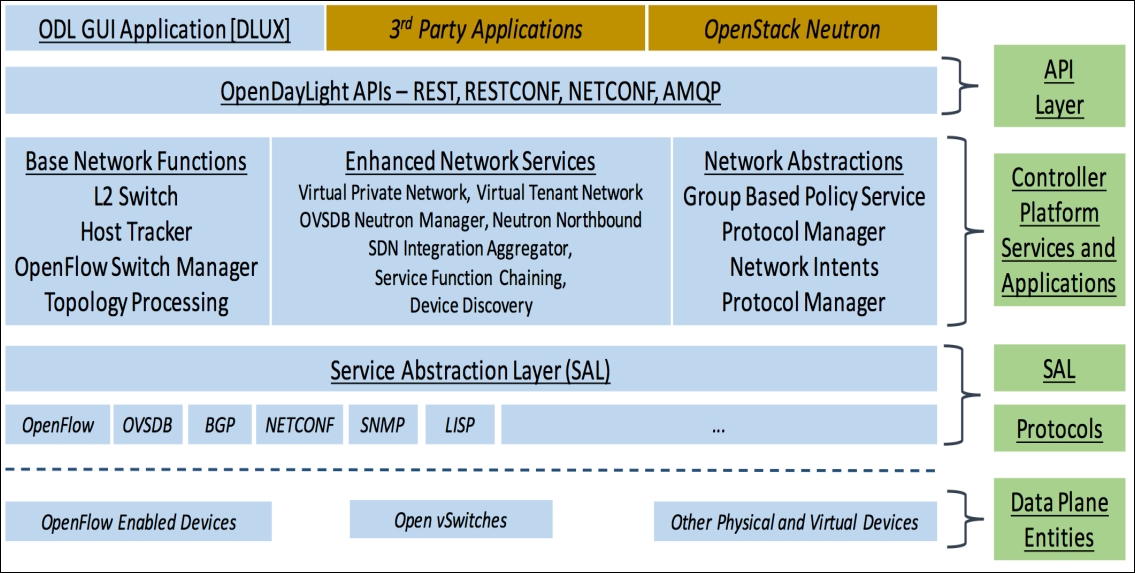1135x573 pixels.
Task: Click the Other Physical and Virtual Devices box
Action: tap(795, 522)
